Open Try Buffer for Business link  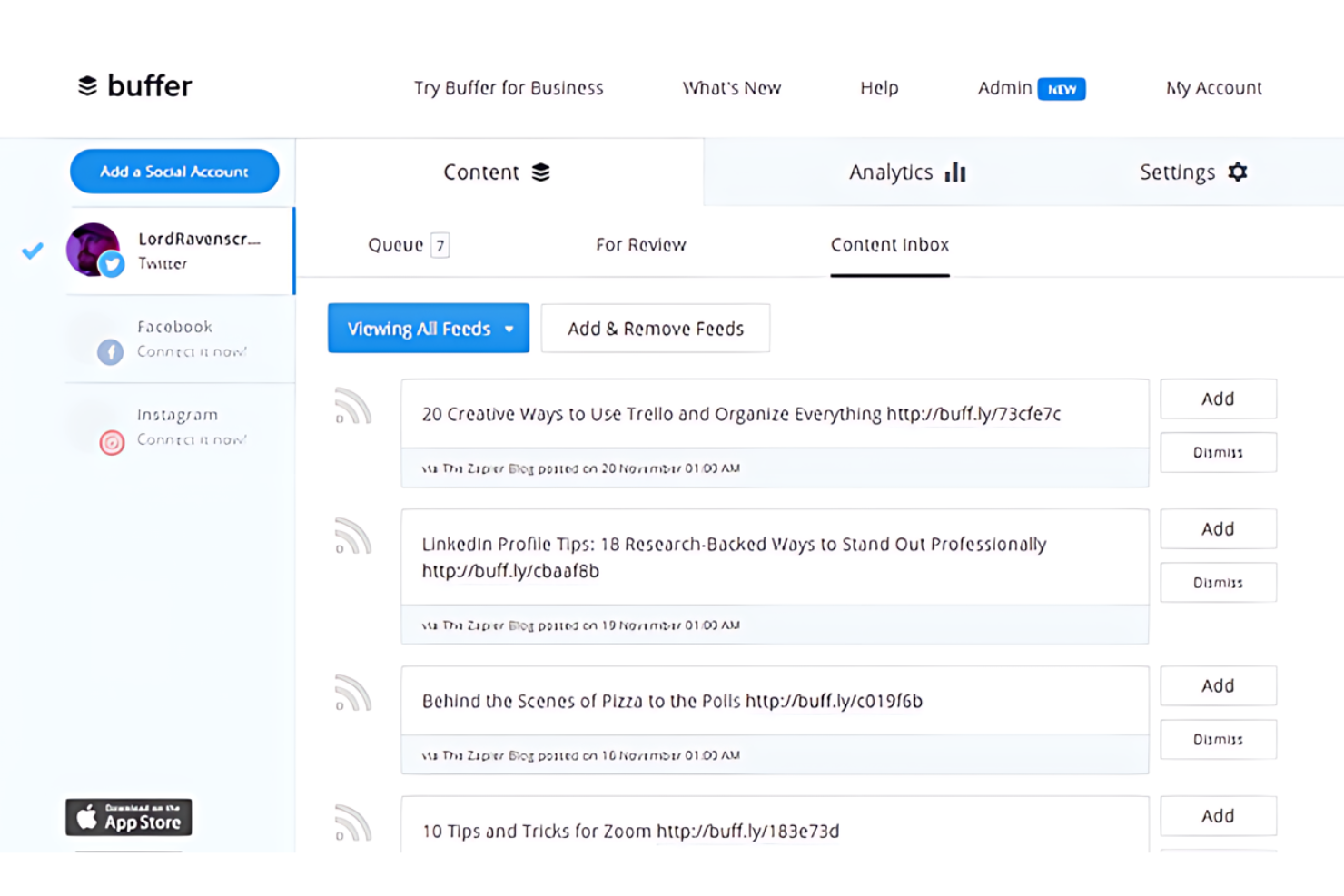(x=509, y=88)
